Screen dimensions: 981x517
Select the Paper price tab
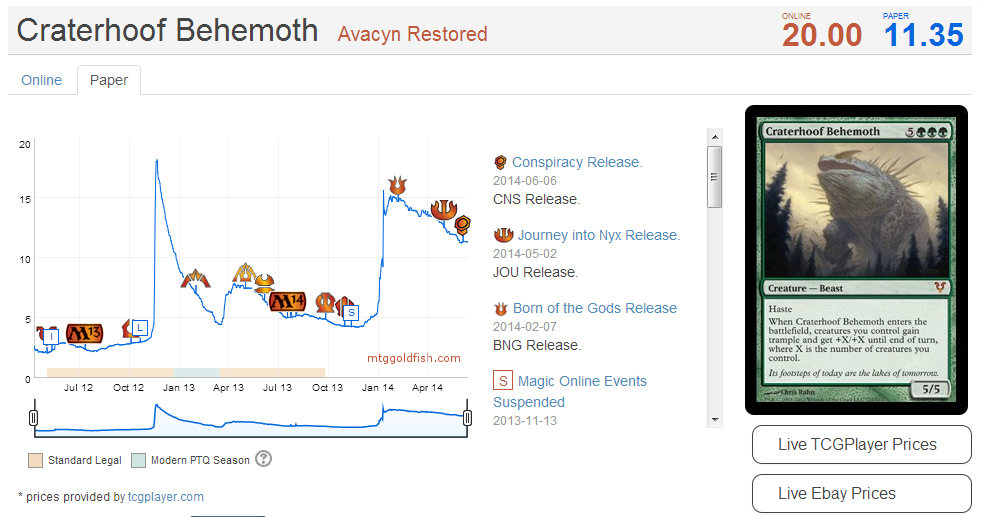pos(109,80)
